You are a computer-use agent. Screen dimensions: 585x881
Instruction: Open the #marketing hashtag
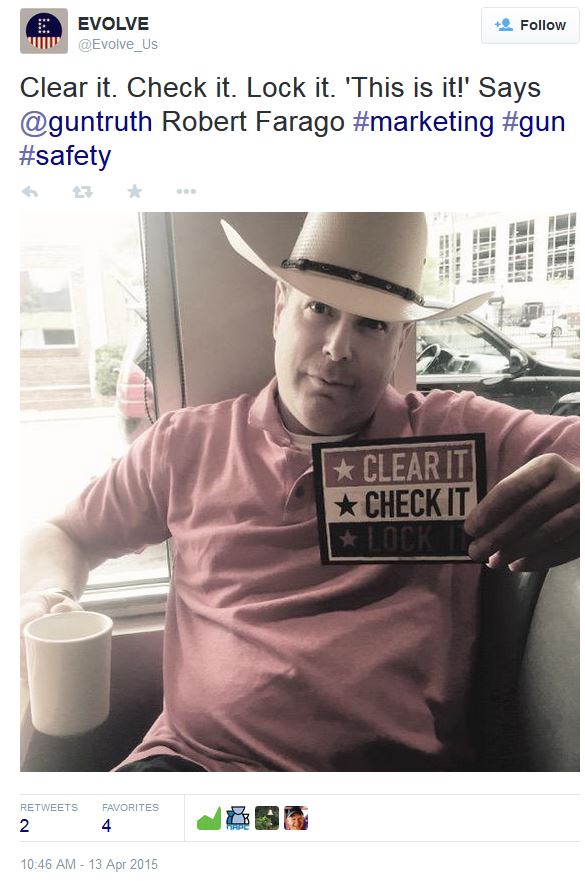[423, 122]
